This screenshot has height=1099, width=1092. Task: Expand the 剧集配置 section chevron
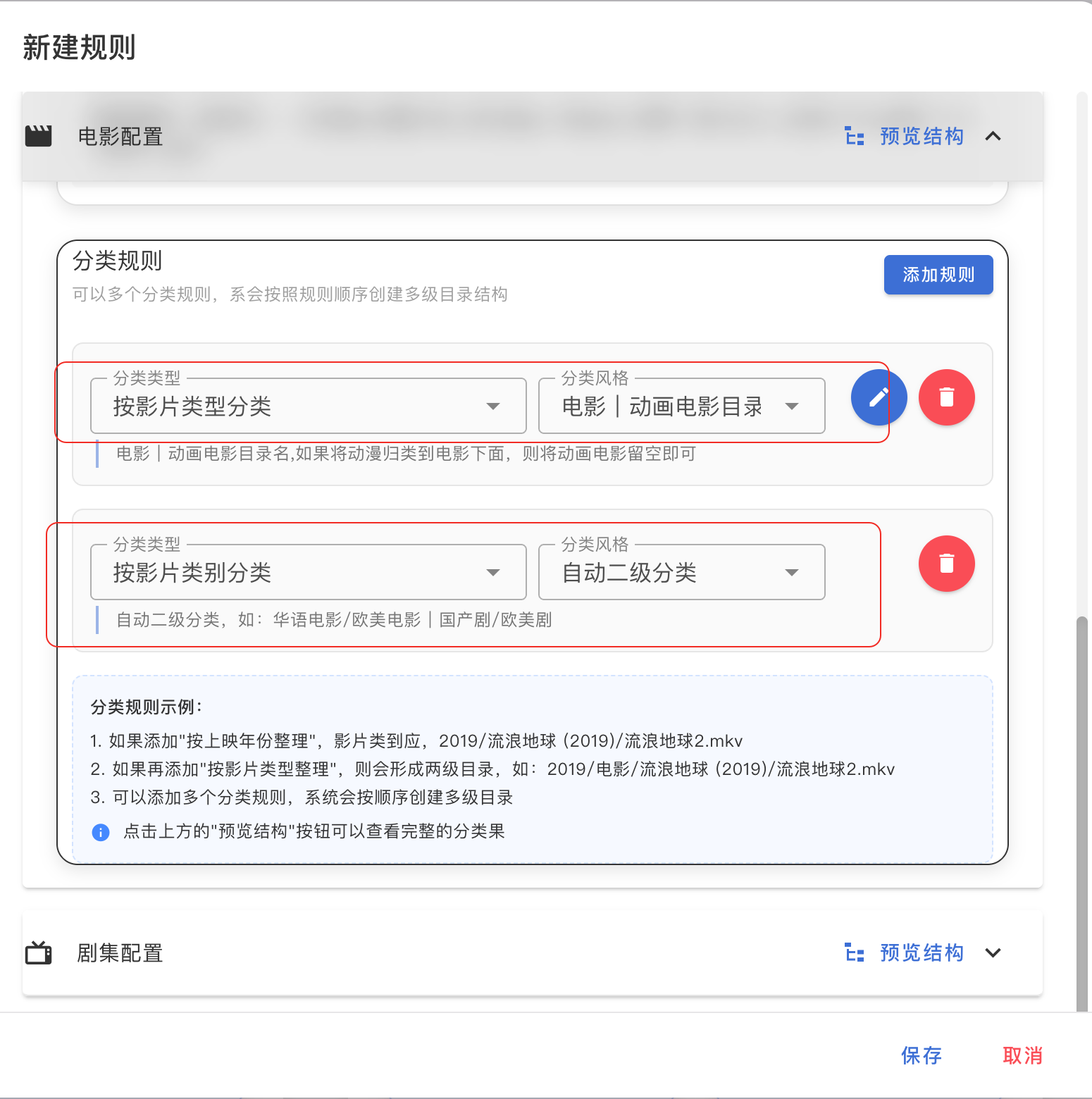click(x=993, y=952)
